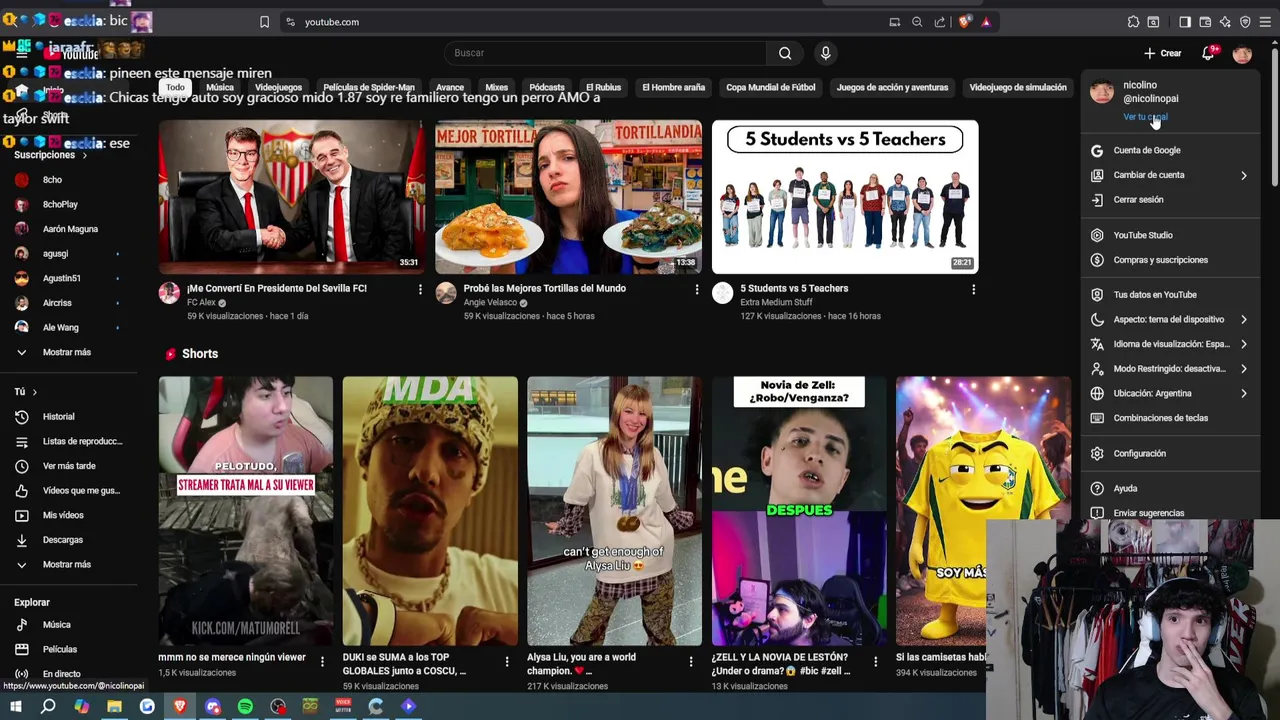
Task: Click the profile avatar in YouTube header
Action: (1242, 54)
